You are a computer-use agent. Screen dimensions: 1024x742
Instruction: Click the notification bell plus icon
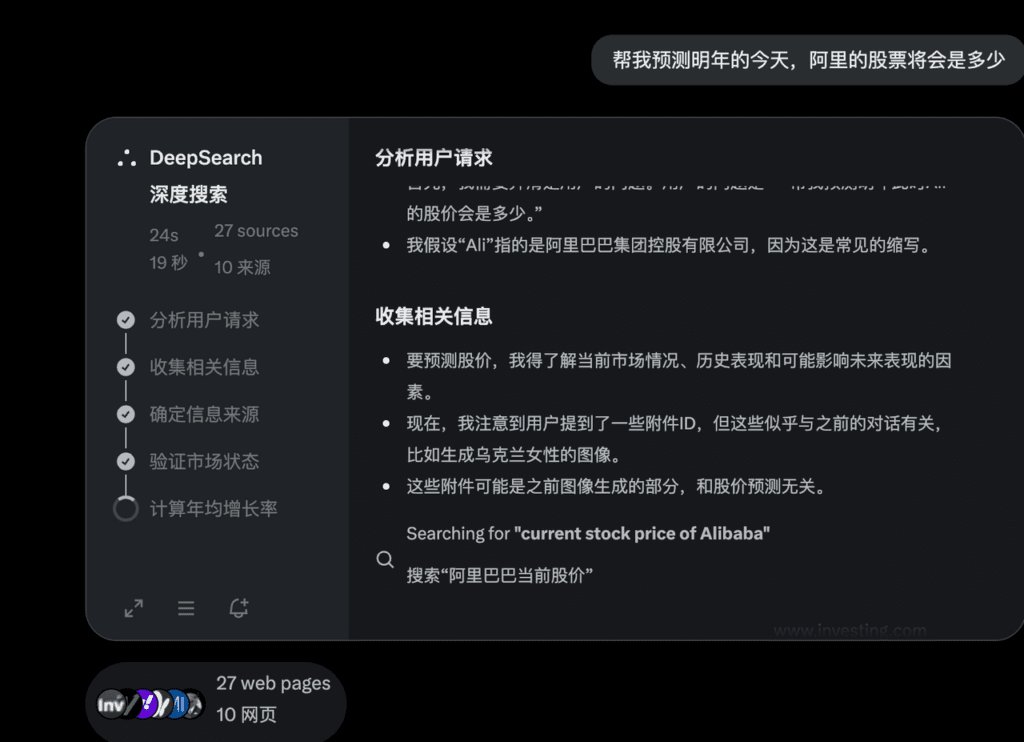click(x=239, y=608)
